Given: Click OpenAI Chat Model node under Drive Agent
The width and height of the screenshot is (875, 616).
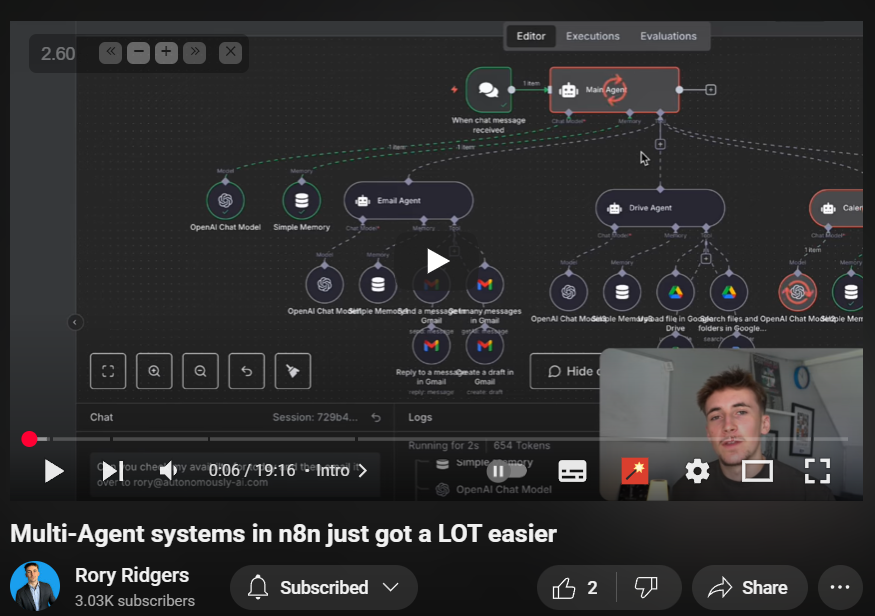Looking at the screenshot, I should [569, 292].
